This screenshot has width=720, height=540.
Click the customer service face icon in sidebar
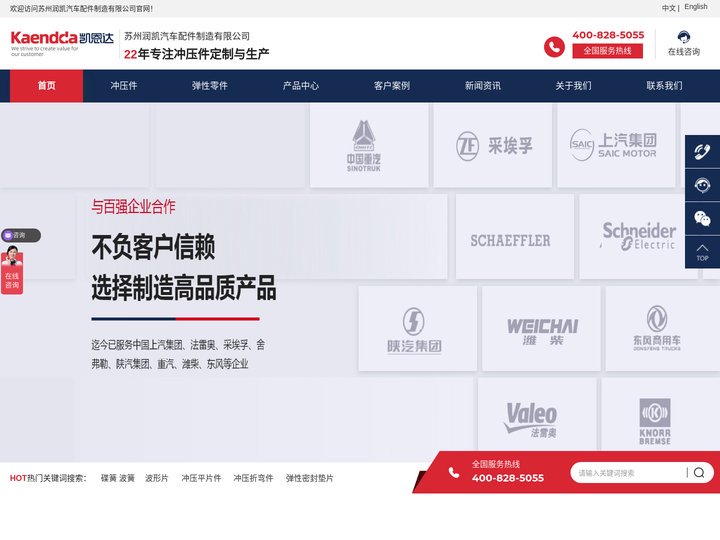point(702,185)
